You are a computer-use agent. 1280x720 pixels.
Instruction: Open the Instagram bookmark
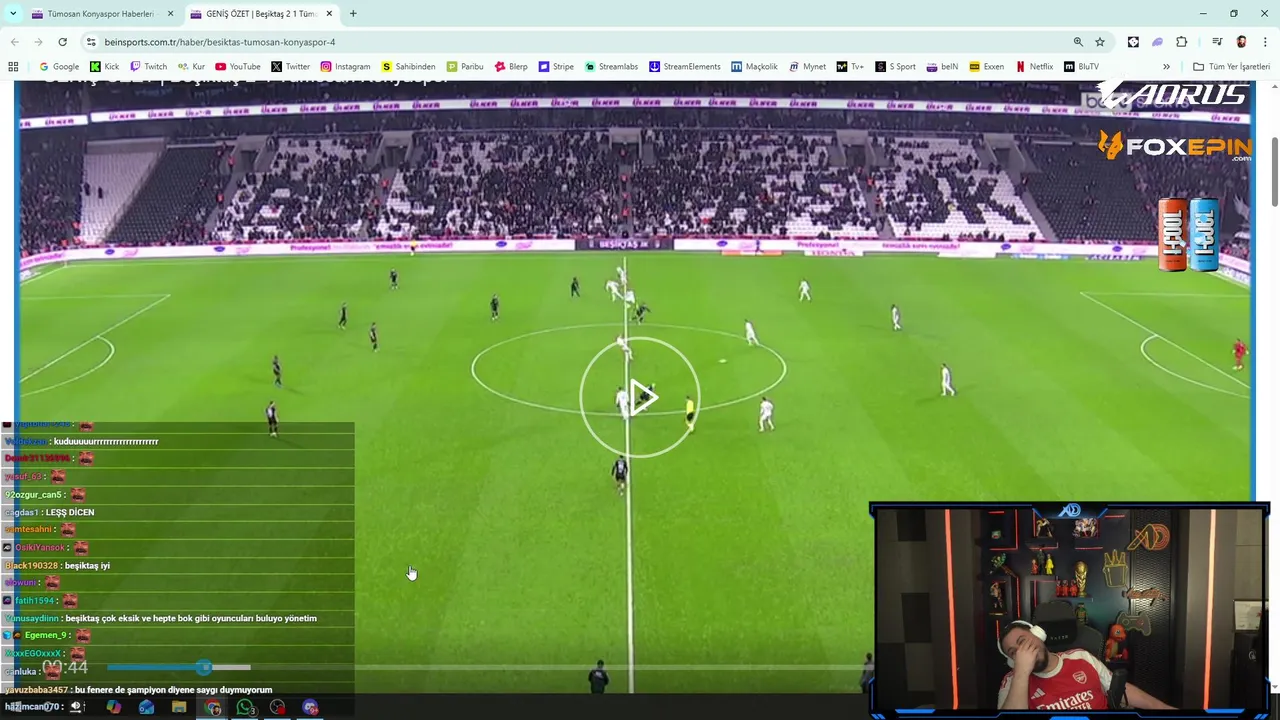[346, 67]
